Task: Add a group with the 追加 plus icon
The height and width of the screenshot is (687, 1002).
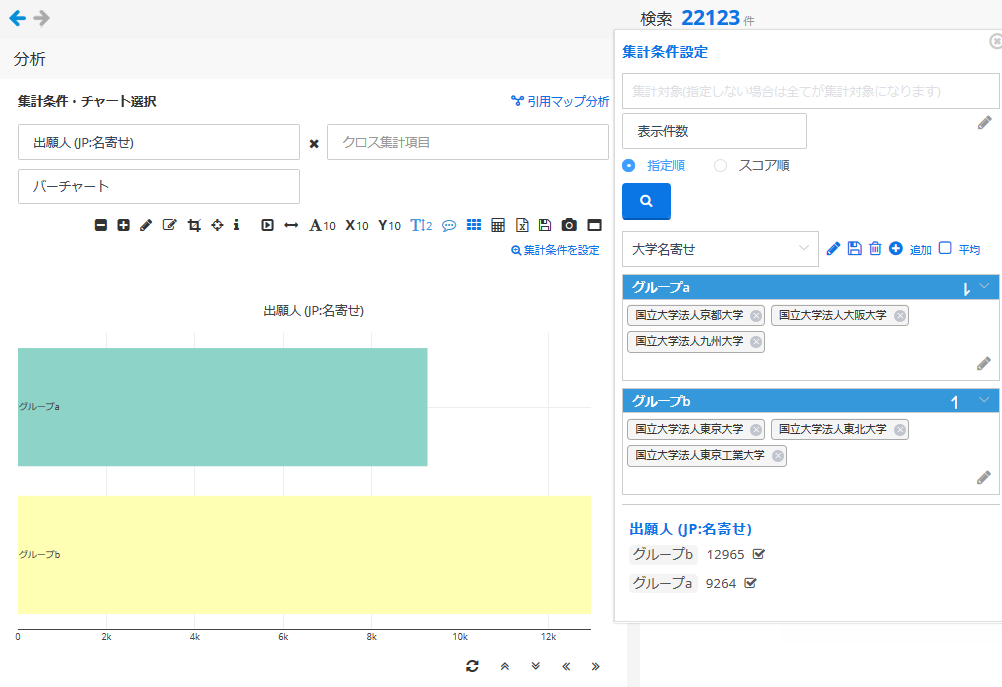Action: pyautogui.click(x=896, y=249)
